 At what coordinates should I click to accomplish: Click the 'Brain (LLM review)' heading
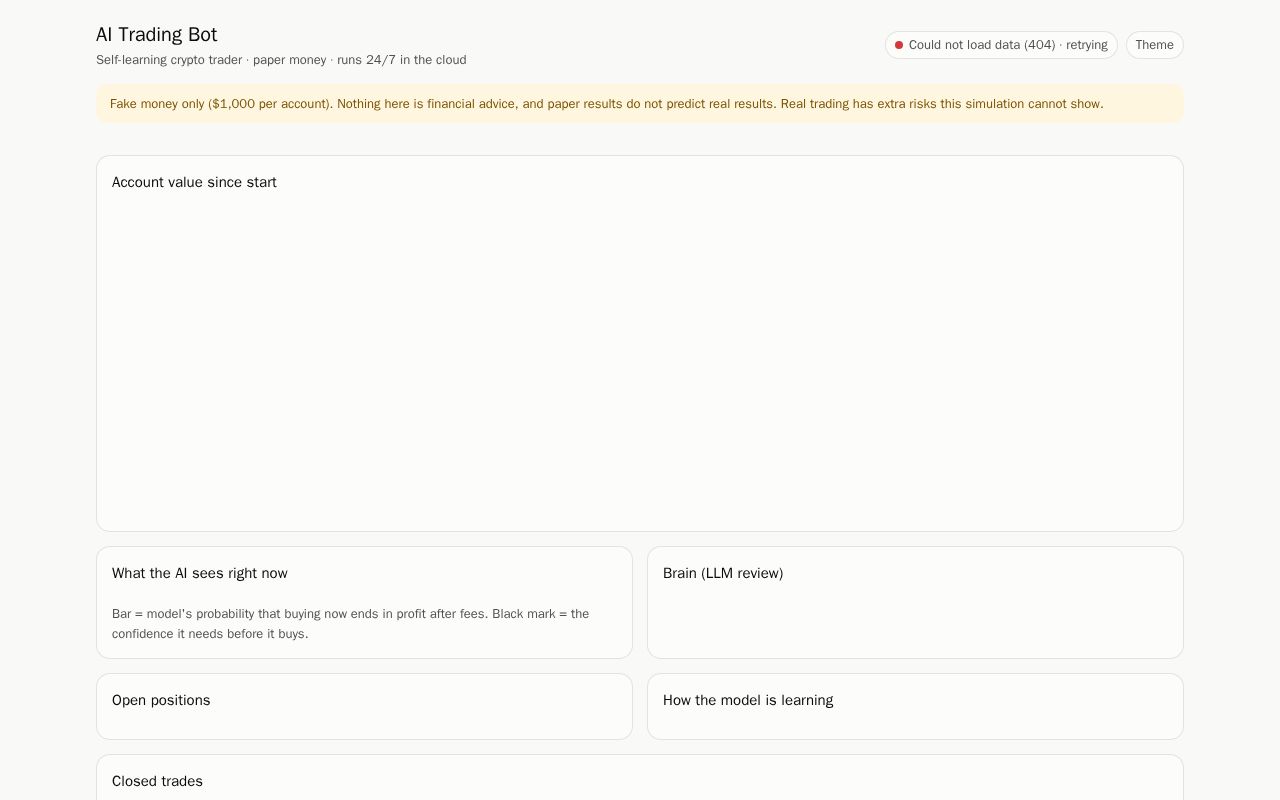click(x=723, y=573)
